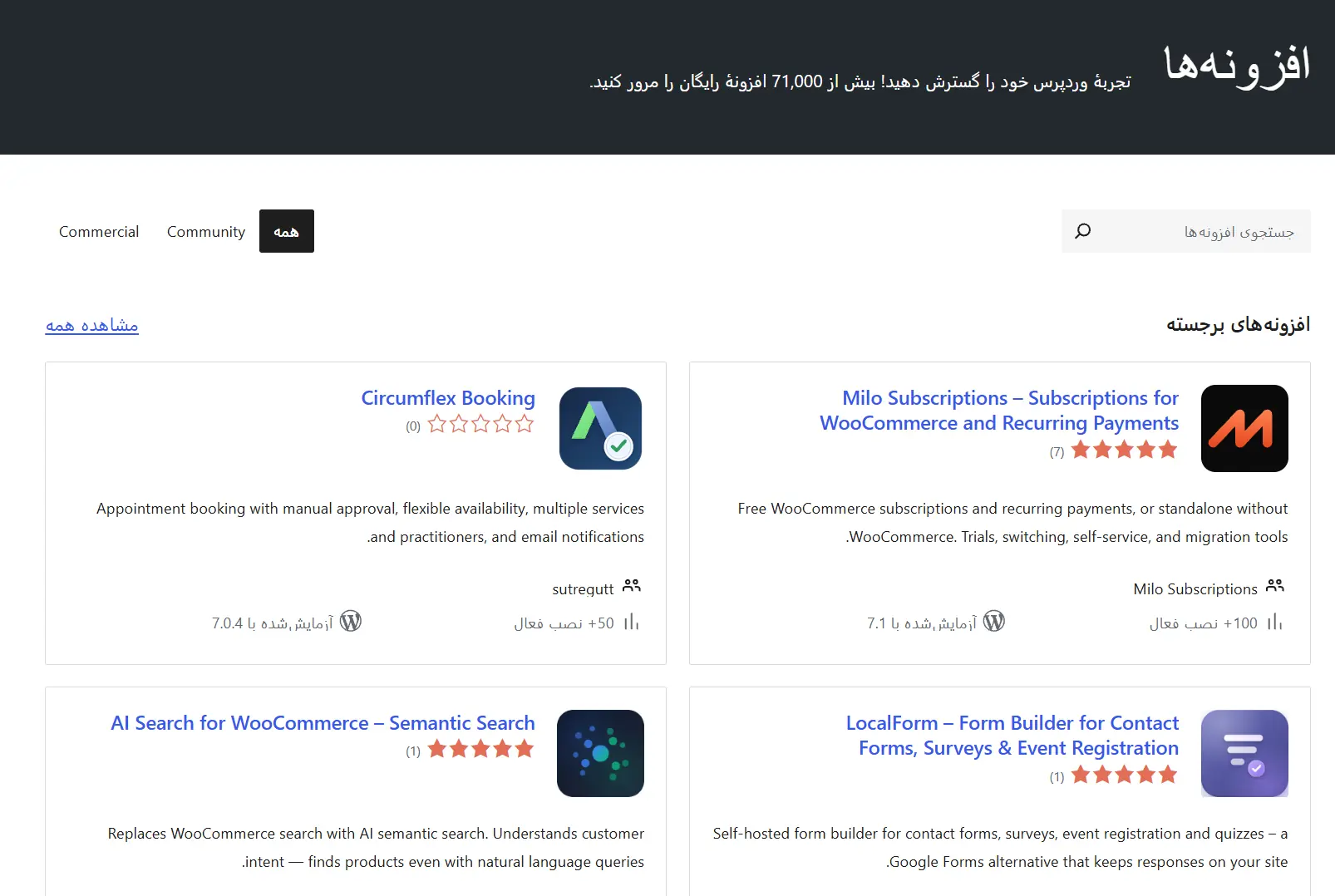Click the Milo Subscriptions description text
1335x896 pixels.
coord(1012,523)
